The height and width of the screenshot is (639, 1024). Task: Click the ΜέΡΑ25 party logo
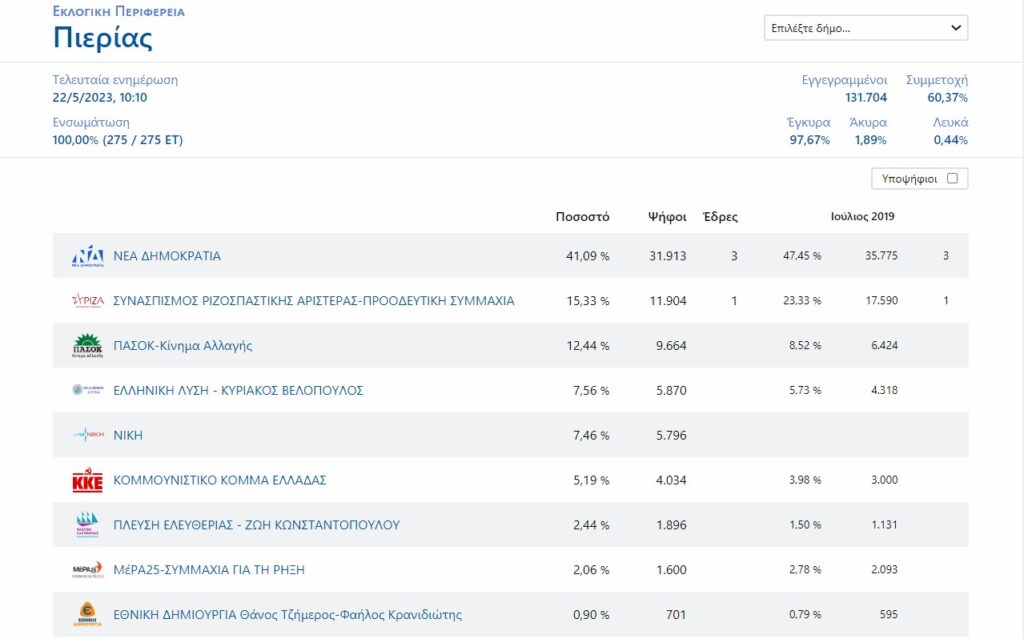87,570
